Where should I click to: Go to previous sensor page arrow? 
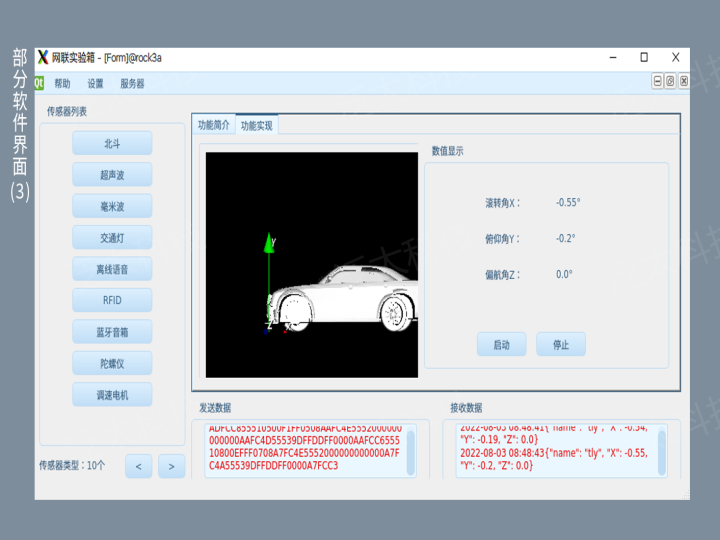click(x=139, y=466)
